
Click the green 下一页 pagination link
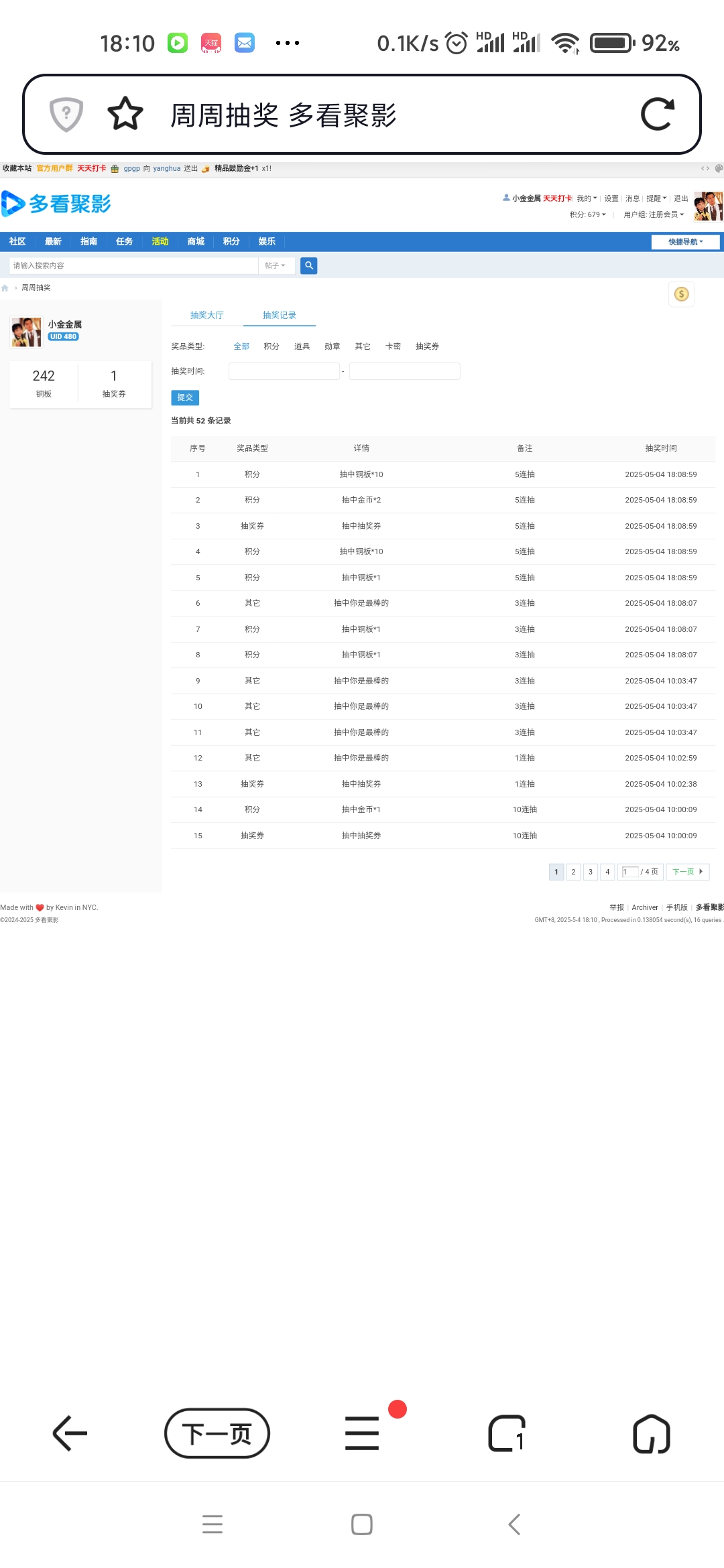click(687, 872)
